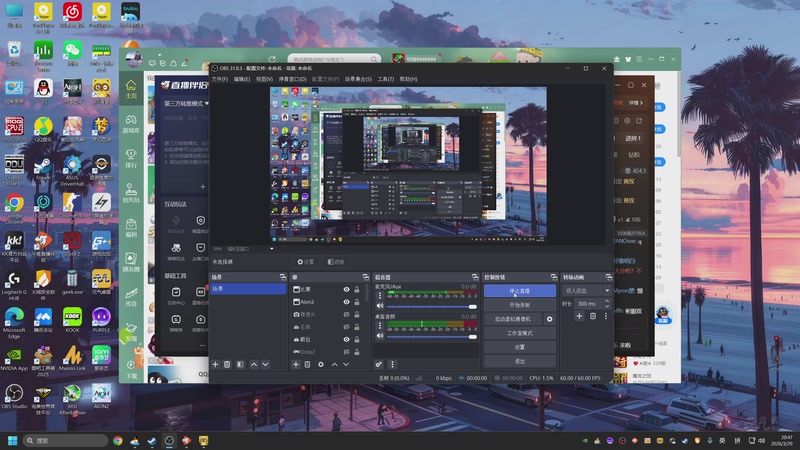Open geek.exe desktop shortcut

(x=72, y=282)
